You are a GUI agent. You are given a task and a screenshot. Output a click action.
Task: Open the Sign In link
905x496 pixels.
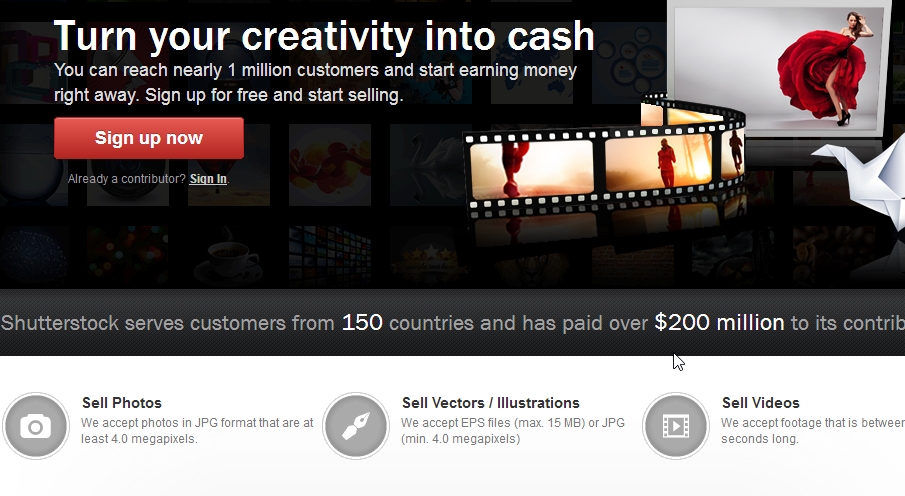pos(208,179)
